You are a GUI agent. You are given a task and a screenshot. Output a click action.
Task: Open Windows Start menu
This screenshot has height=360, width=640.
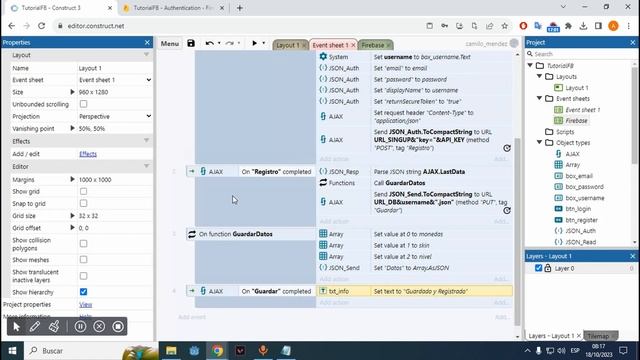pos(12,351)
